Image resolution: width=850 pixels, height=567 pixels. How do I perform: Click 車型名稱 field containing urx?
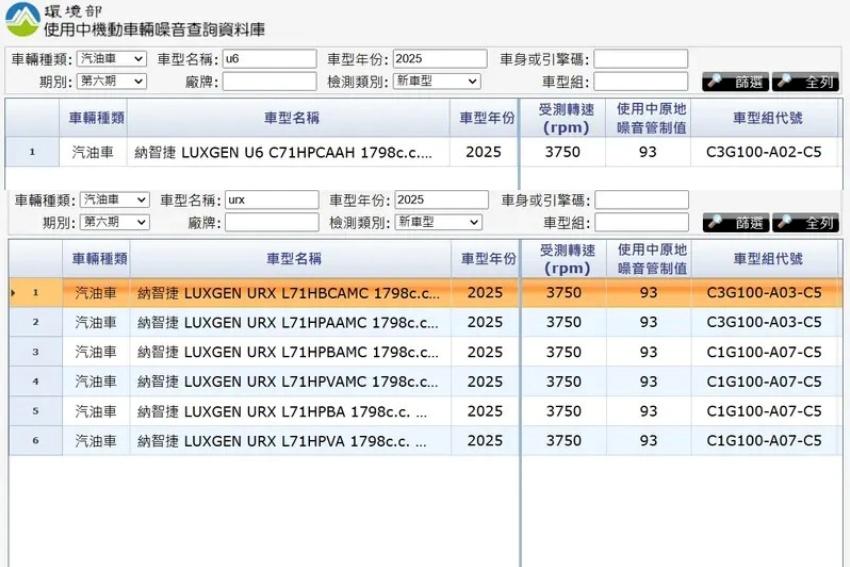pos(272,199)
